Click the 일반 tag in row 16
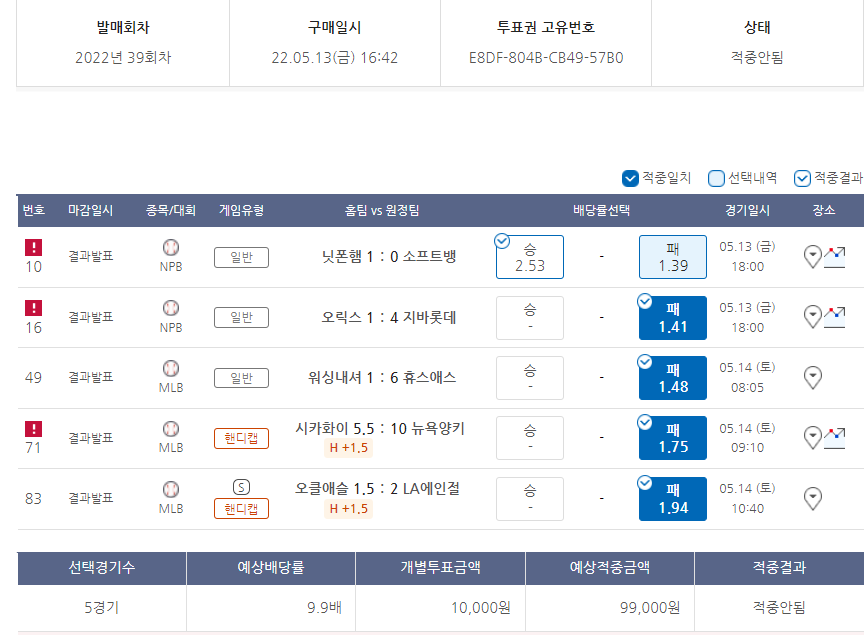Image resolution: width=865 pixels, height=635 pixels. (241, 318)
